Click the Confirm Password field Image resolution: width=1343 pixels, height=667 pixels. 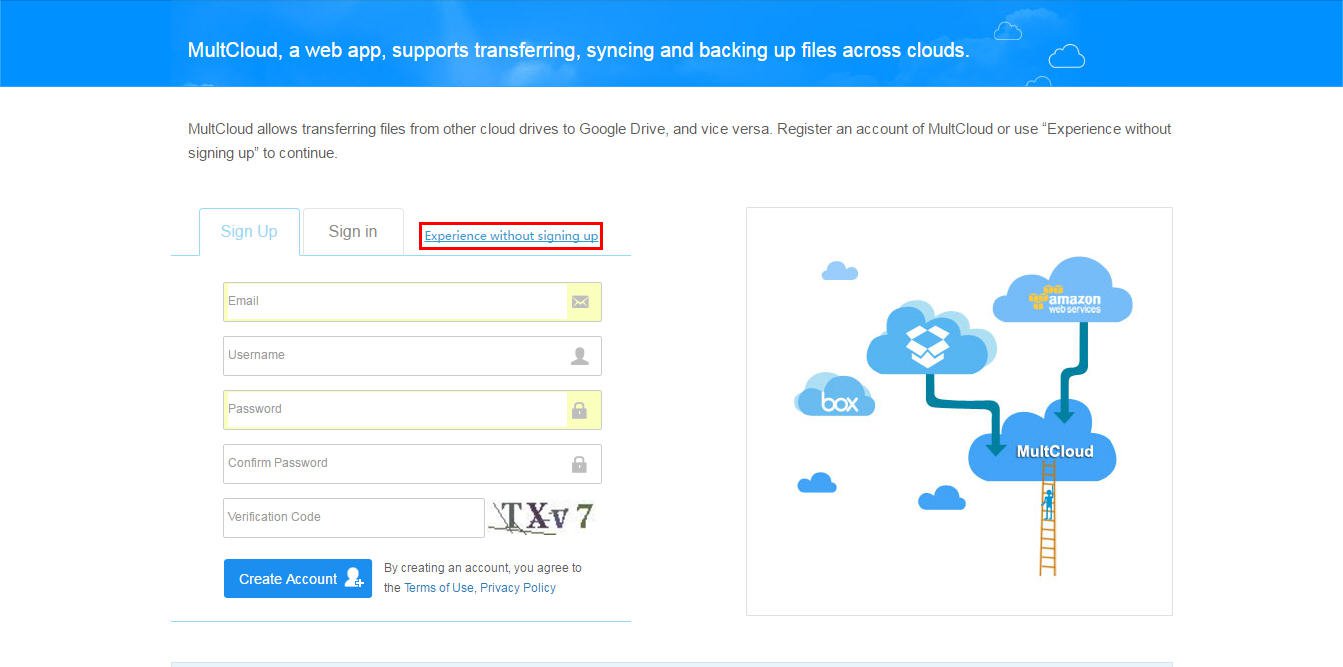pyautogui.click(x=412, y=463)
